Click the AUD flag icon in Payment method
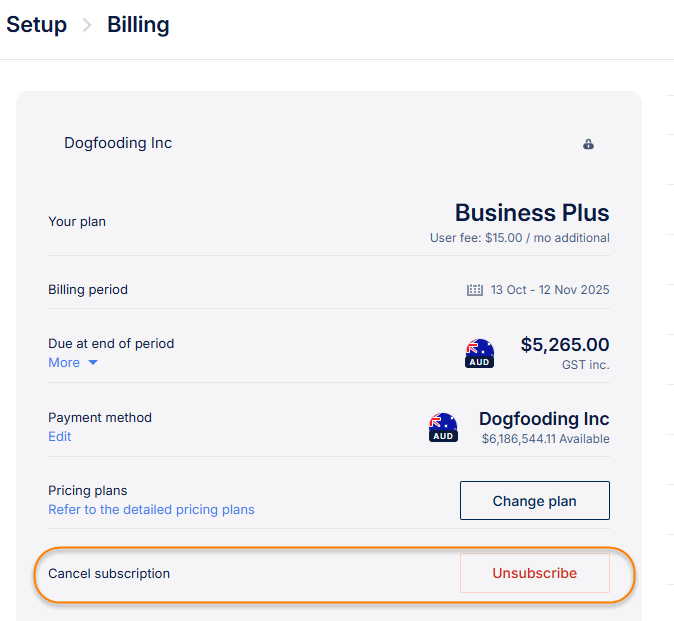 tap(443, 427)
